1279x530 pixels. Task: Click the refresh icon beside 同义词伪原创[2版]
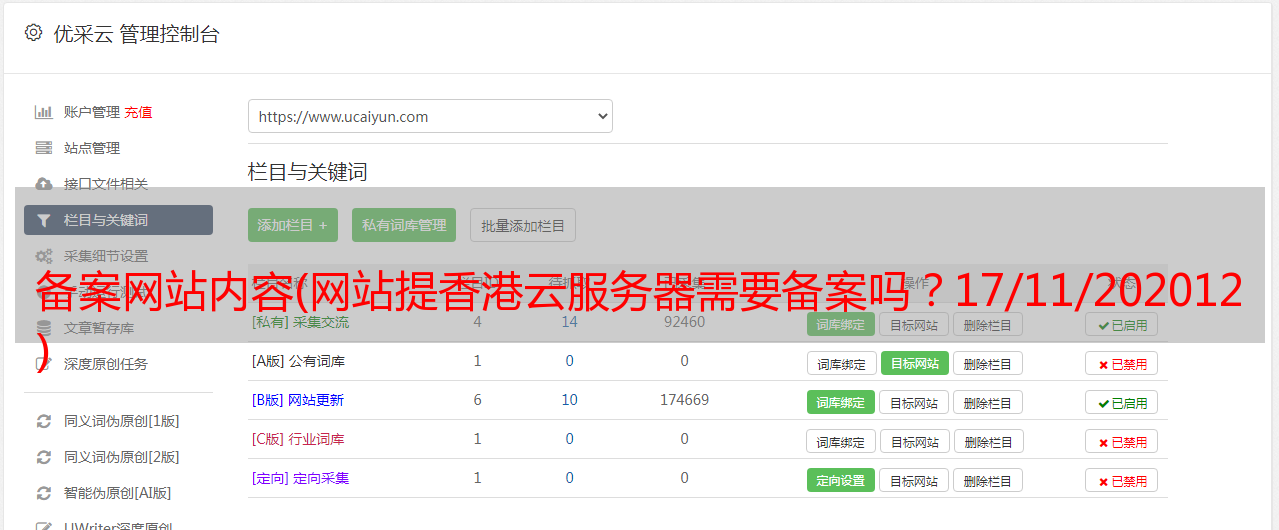click(43, 457)
